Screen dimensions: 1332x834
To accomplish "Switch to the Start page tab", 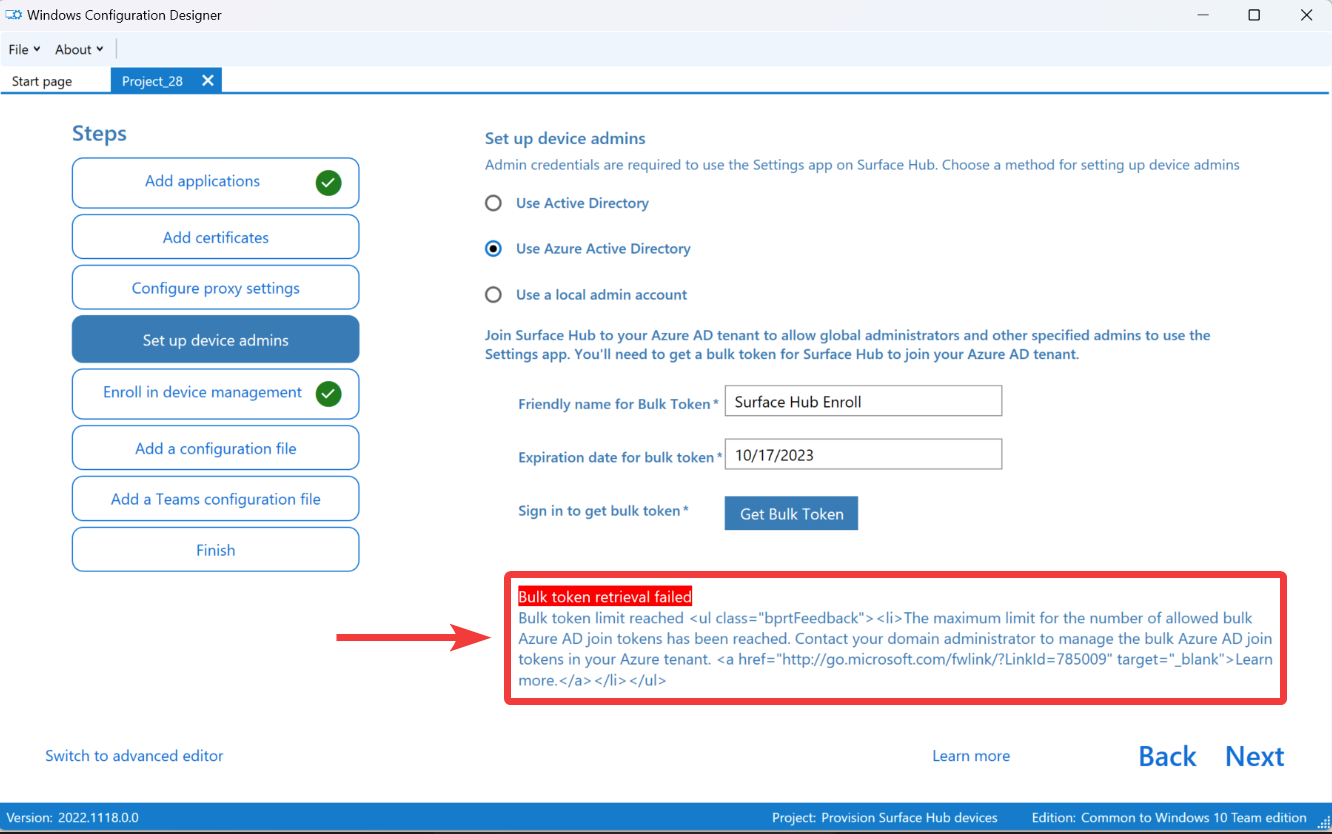I will pos(42,81).
